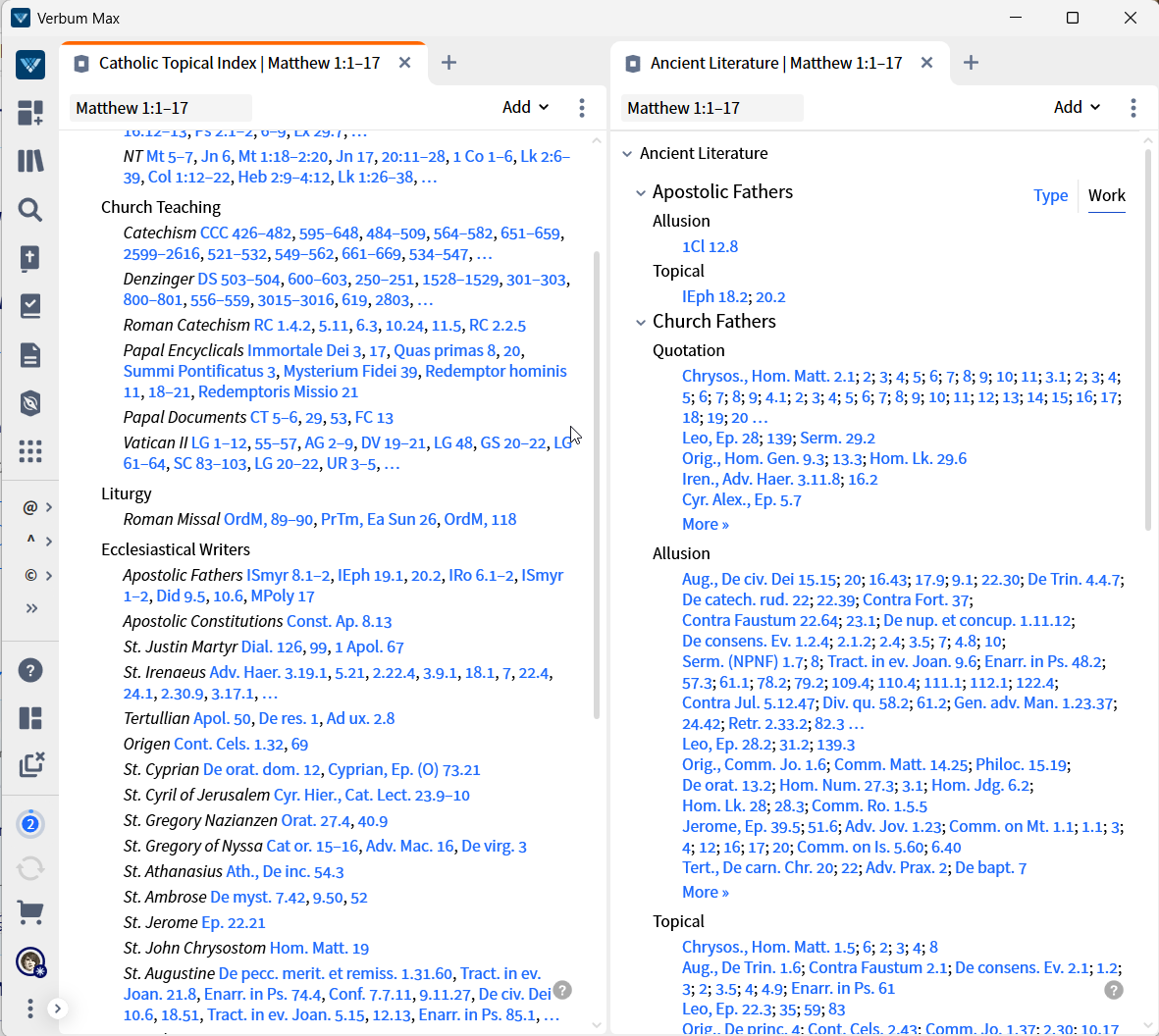The height and width of the screenshot is (1036, 1159).
Task: Open the Add dropdown in left panel
Action: [x=525, y=108]
